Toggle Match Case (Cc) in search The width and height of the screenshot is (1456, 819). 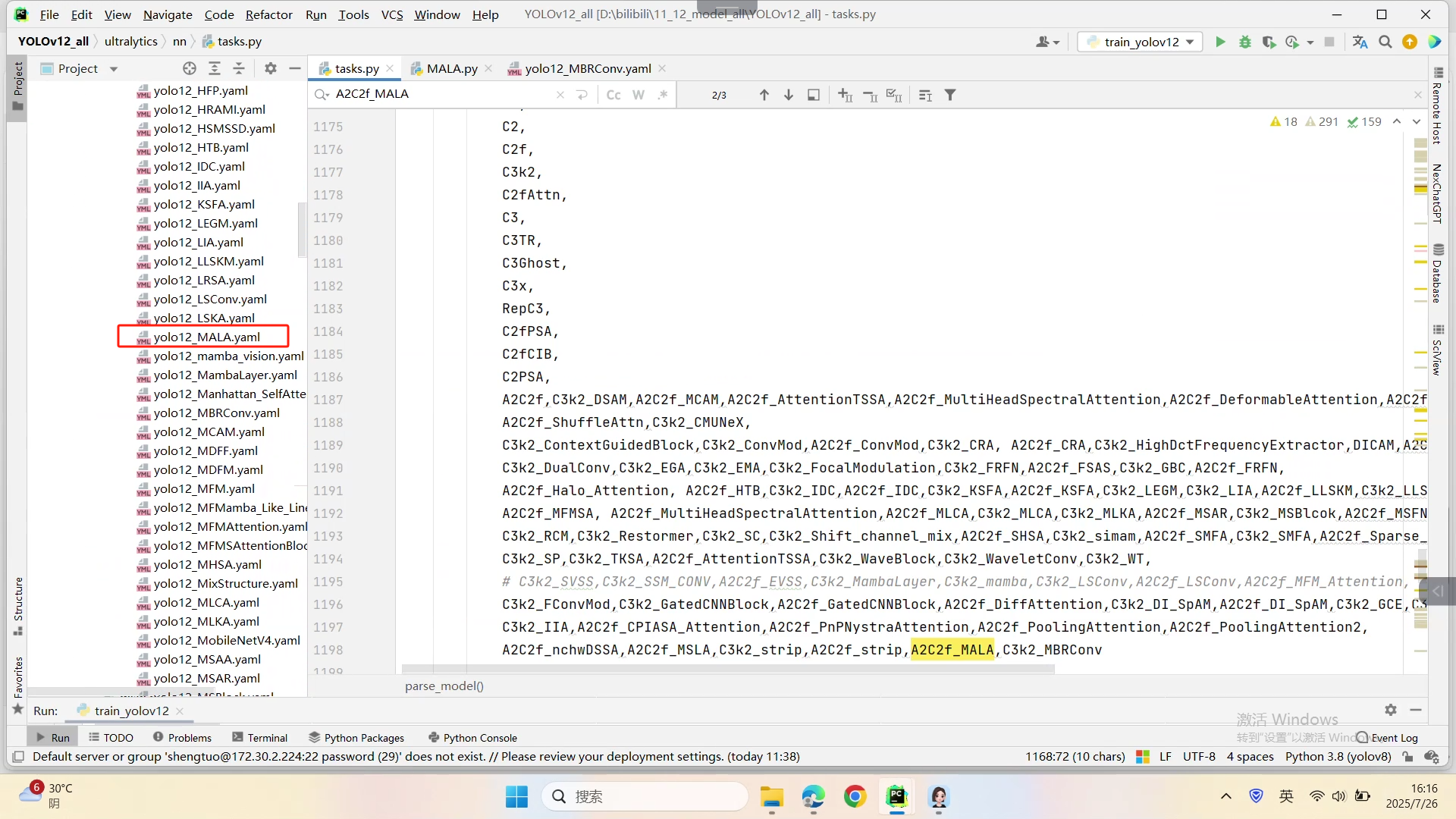pos(614,95)
